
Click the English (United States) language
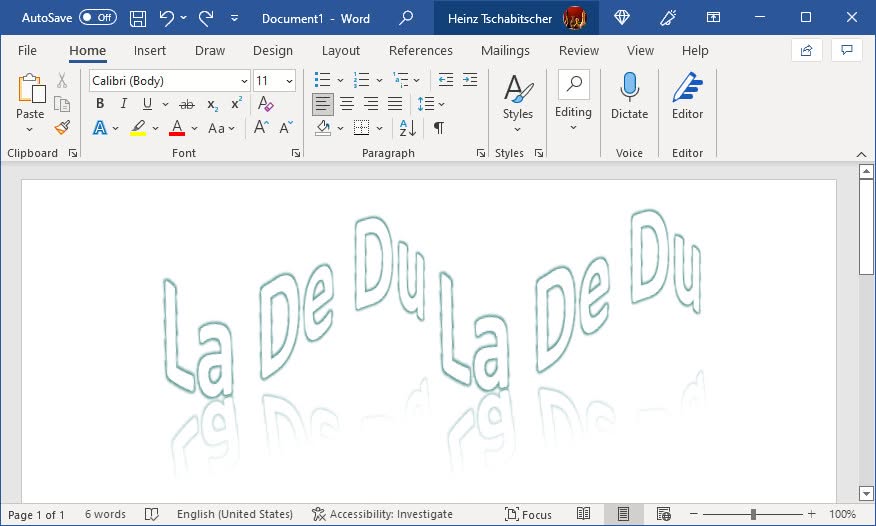235,514
